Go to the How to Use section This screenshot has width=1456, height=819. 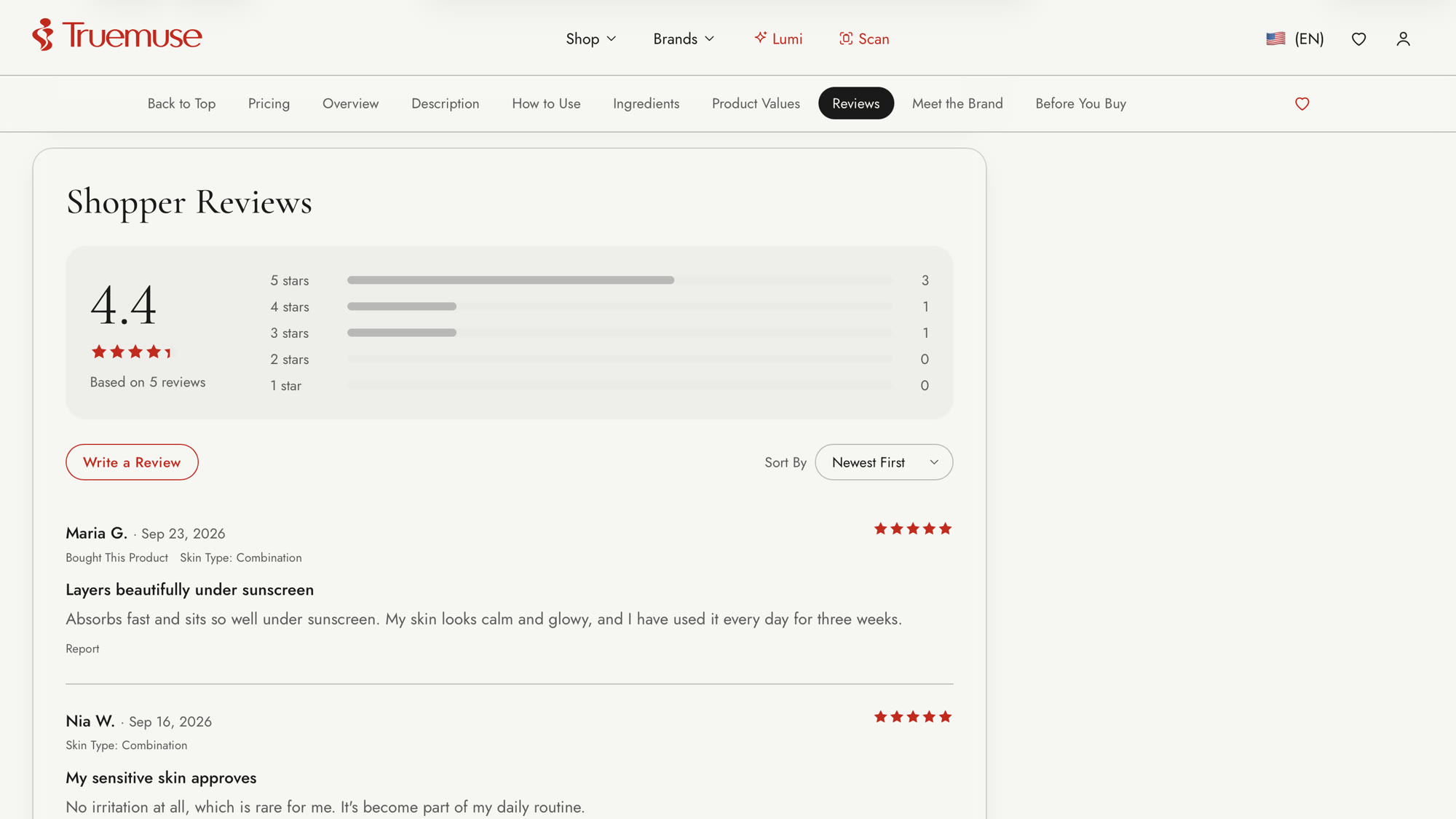(546, 103)
